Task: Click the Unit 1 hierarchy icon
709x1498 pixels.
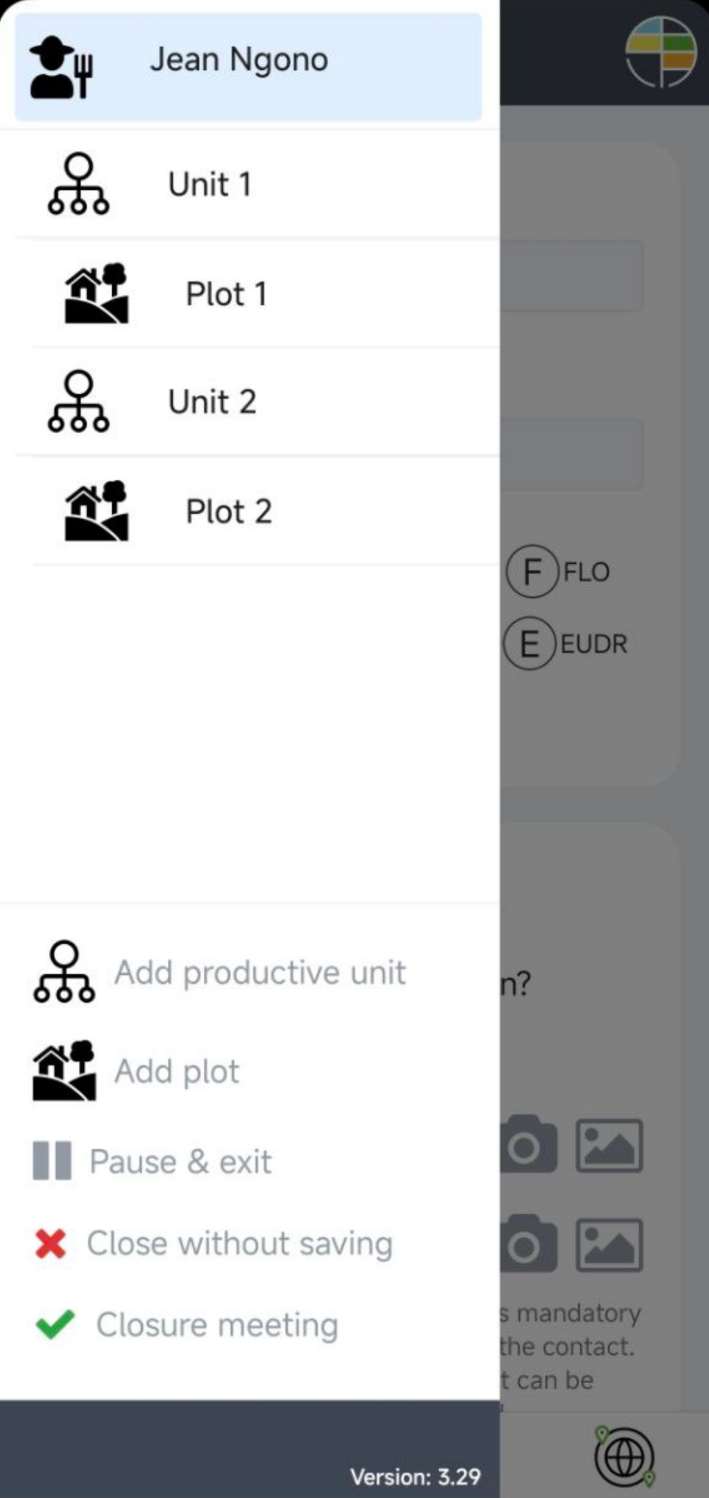Action: click(78, 184)
